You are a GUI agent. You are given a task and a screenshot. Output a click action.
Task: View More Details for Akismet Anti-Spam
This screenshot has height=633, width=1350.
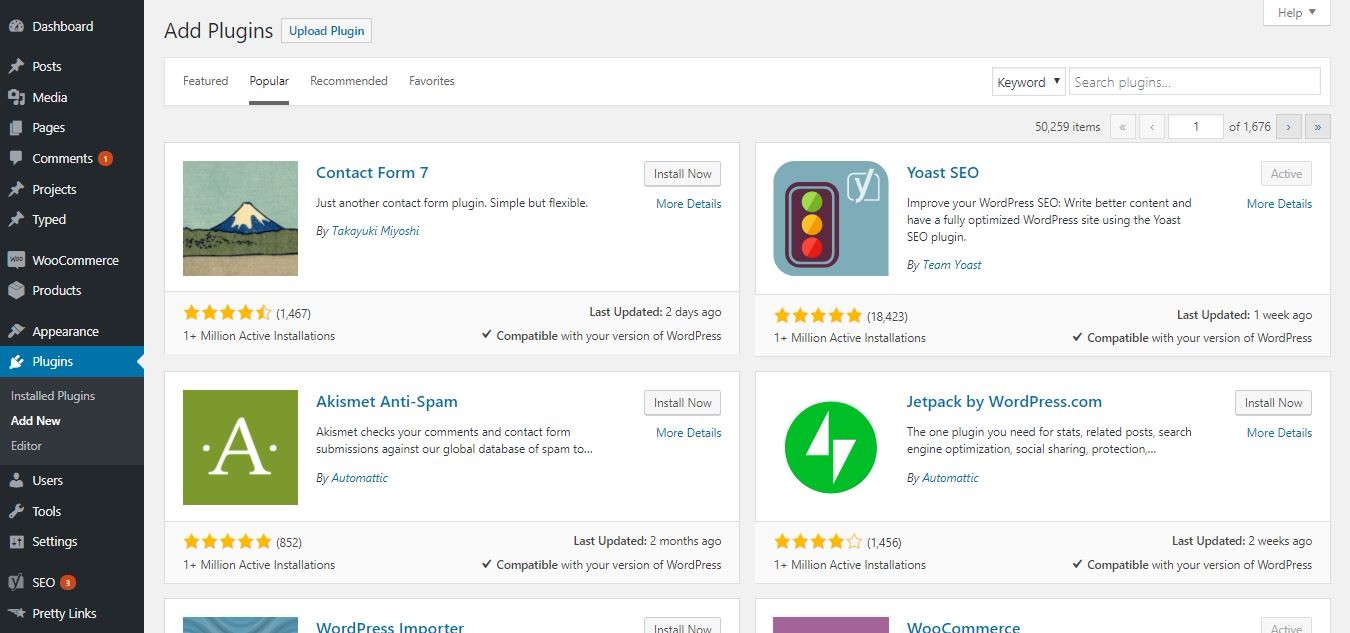click(688, 433)
